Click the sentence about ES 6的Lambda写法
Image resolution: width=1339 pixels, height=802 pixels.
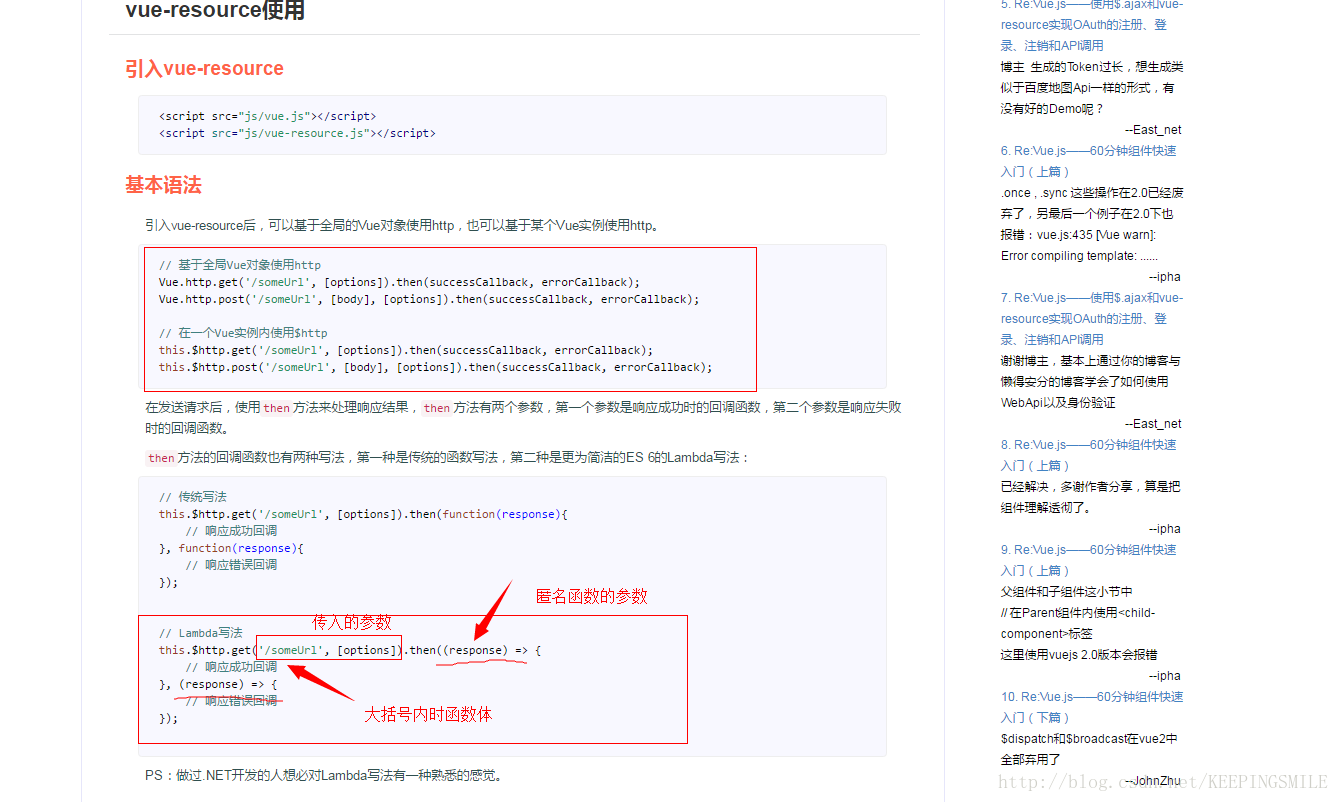[x=446, y=458]
